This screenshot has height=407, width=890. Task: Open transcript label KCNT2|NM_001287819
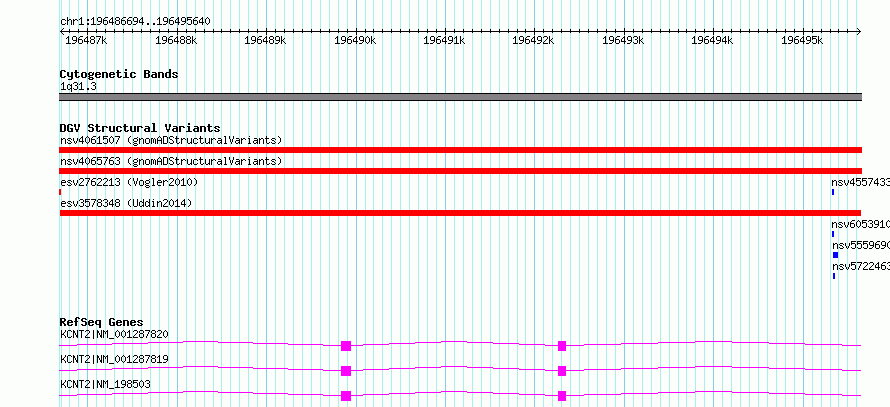pos(114,359)
